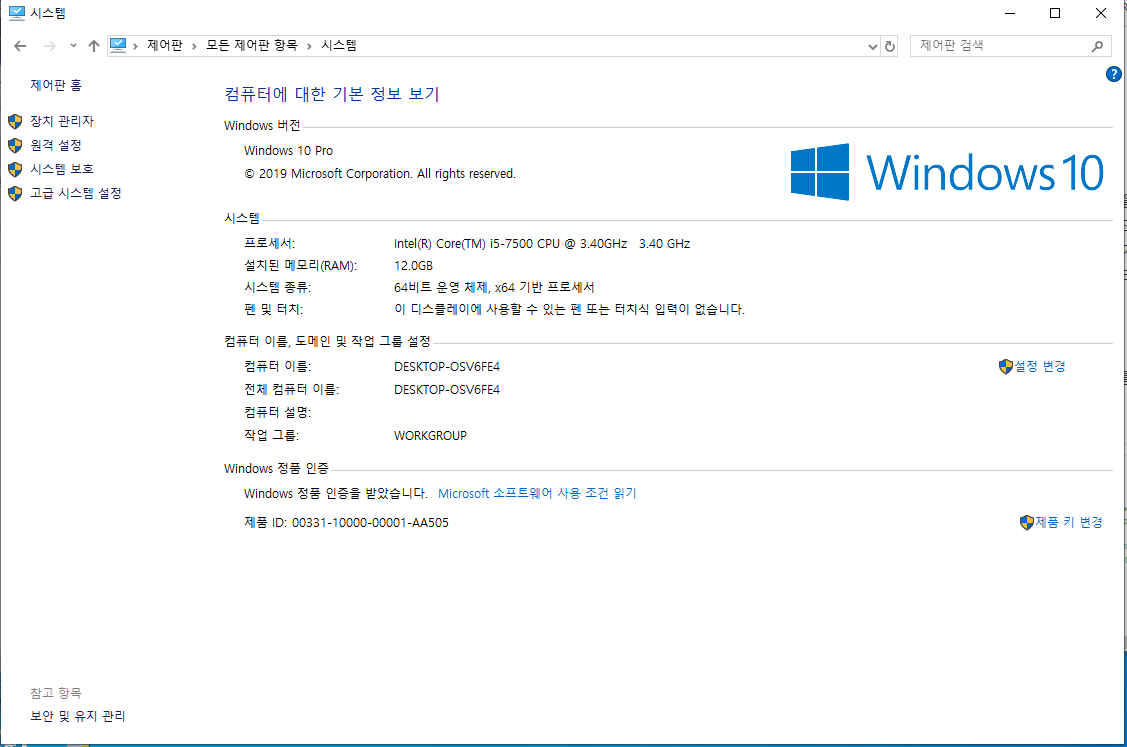Screen dimensions: 1127x747
Task: Maximize the 시스템 window
Action: point(1055,13)
